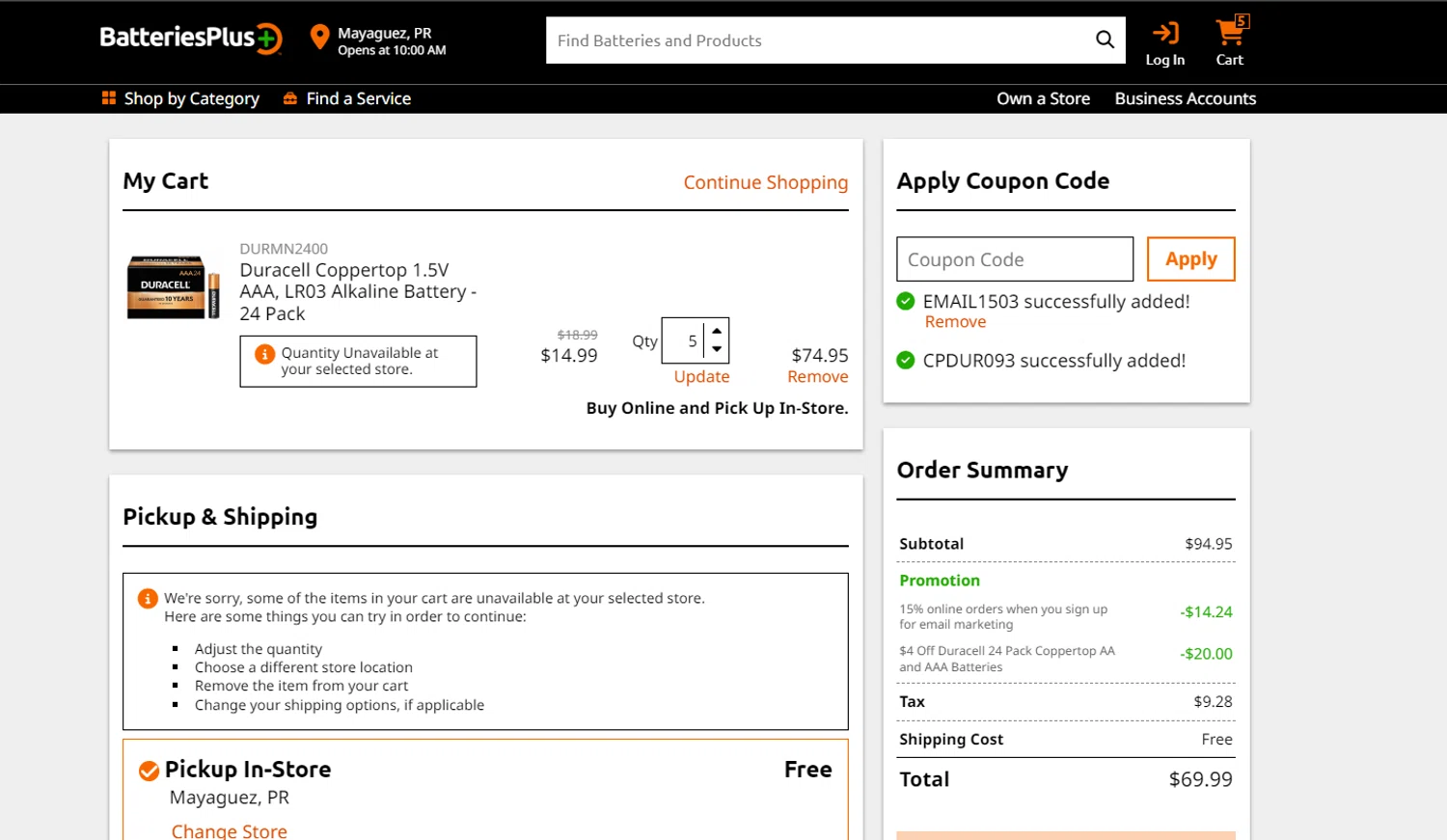The height and width of the screenshot is (840, 1447).
Task: Click the quantity field showing 5
Action: point(684,340)
